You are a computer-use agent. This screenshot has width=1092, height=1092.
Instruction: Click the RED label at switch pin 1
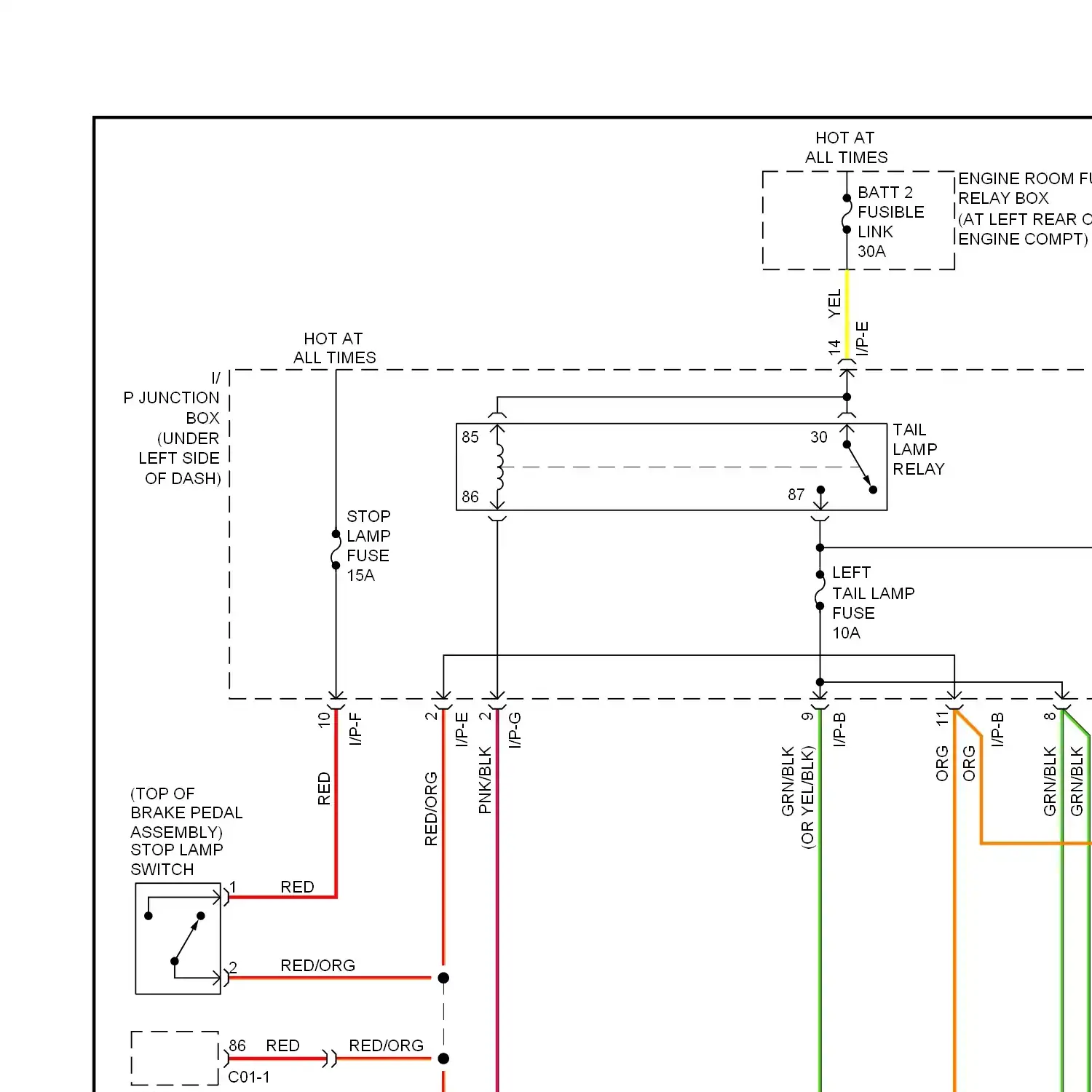[x=297, y=887]
